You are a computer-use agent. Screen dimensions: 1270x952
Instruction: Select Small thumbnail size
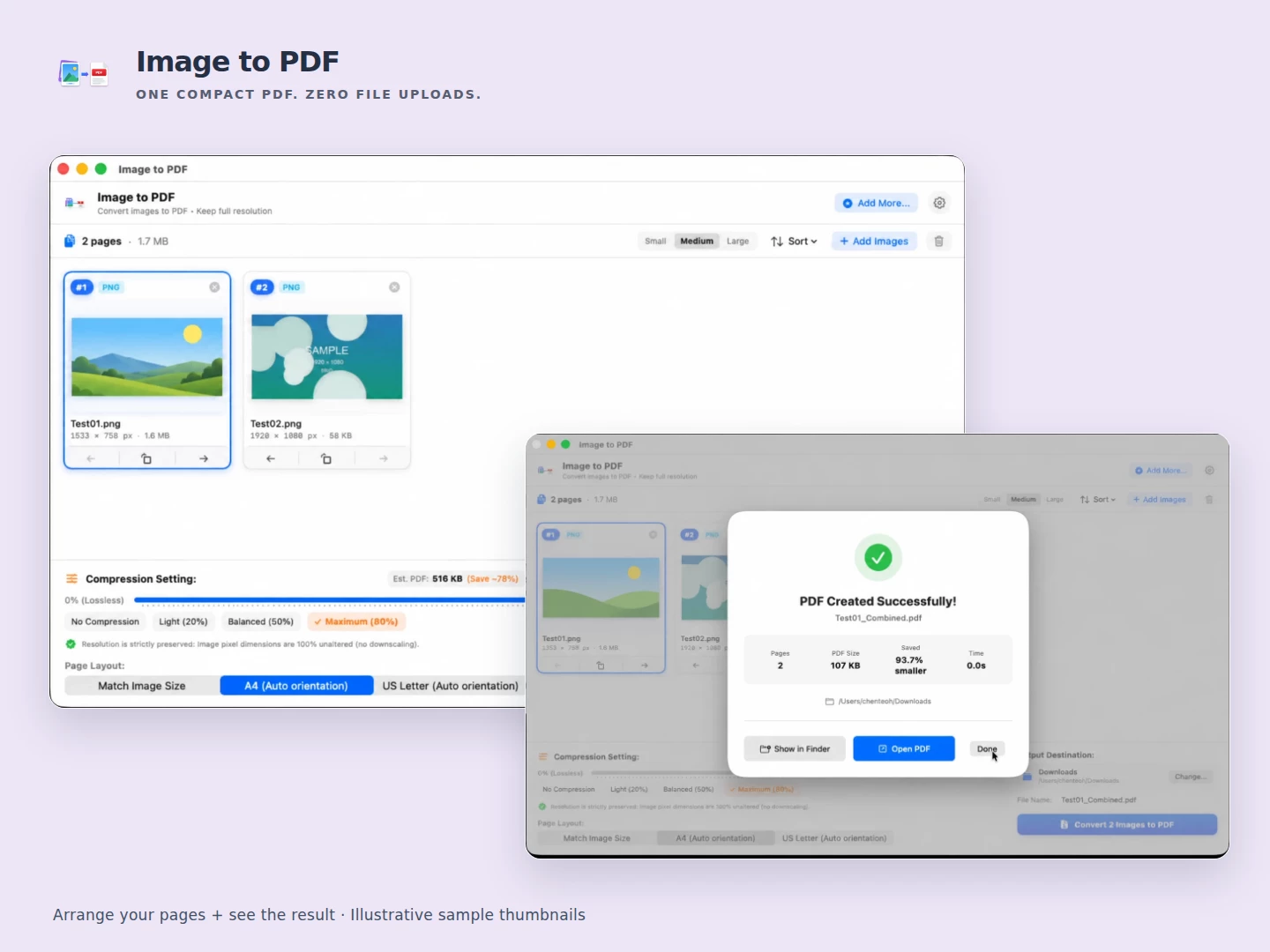pyautogui.click(x=655, y=242)
